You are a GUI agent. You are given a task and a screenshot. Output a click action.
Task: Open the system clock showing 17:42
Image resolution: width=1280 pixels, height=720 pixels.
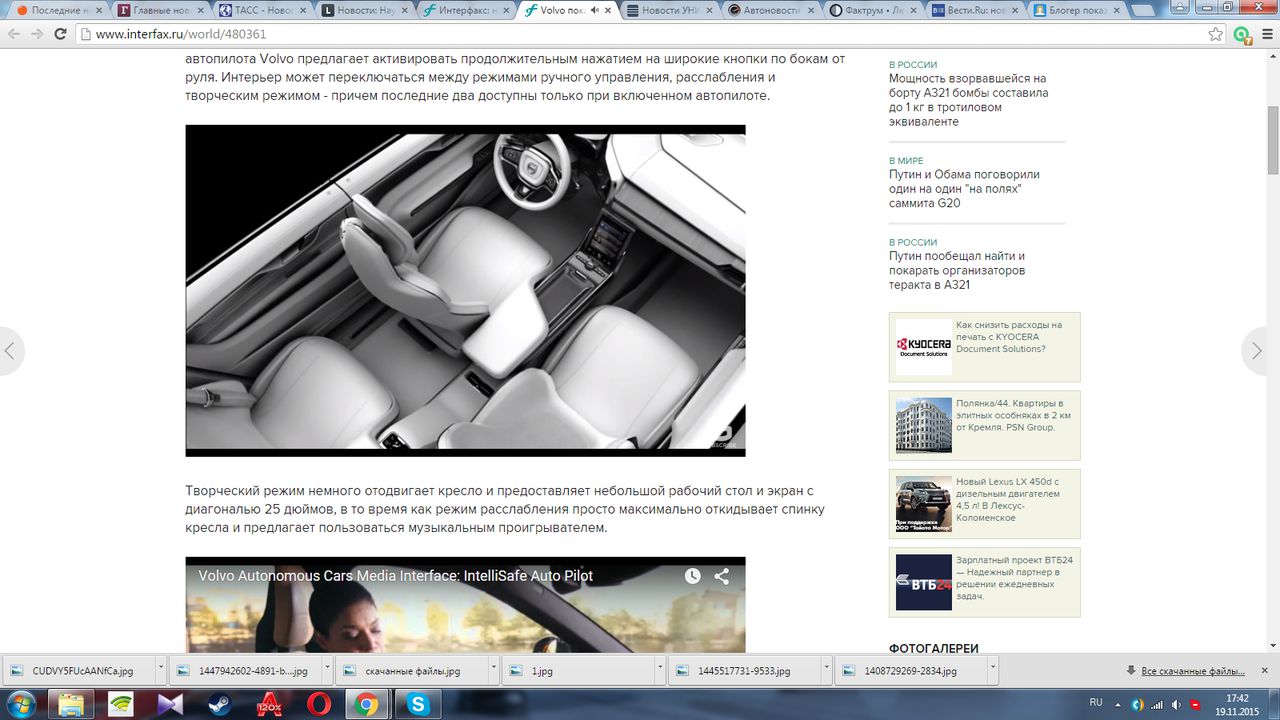tap(1237, 704)
